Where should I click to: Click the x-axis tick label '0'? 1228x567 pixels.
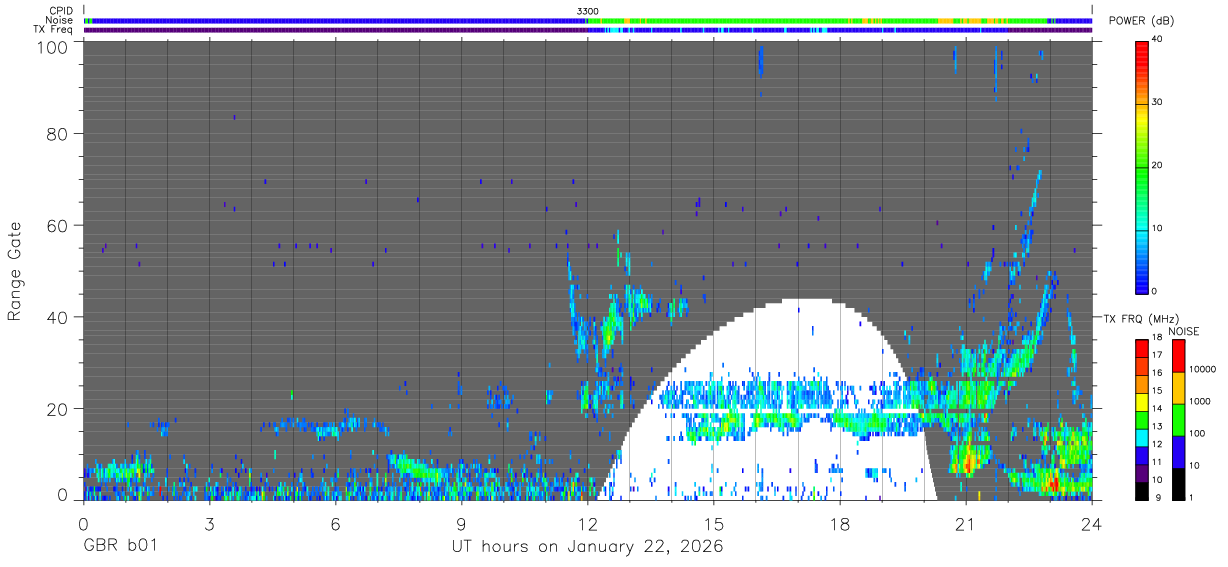83,523
